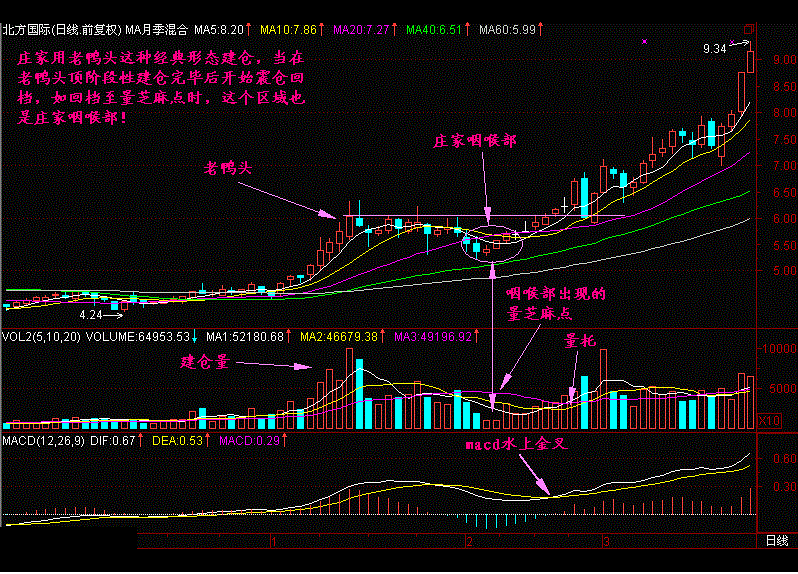Click the X10 volume scale label

point(767,419)
